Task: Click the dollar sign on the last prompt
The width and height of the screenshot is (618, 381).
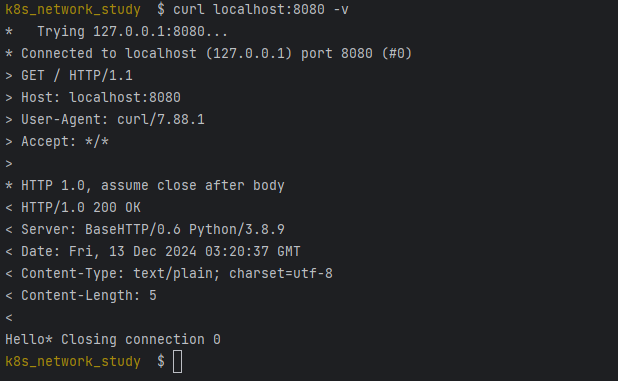Action: [x=161, y=361]
